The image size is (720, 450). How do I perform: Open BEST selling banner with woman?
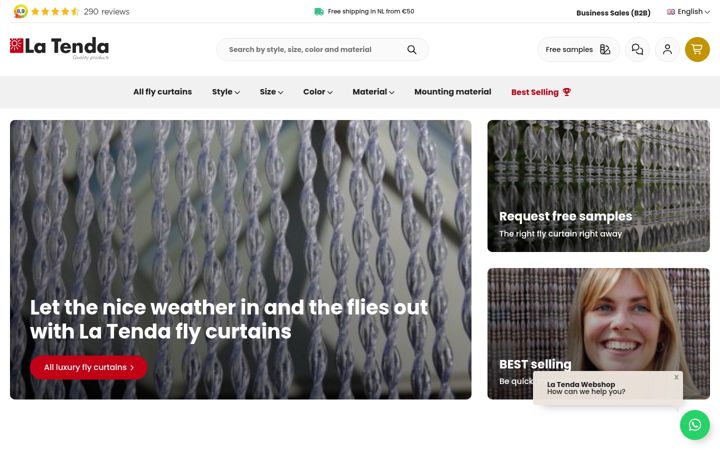[x=598, y=333]
